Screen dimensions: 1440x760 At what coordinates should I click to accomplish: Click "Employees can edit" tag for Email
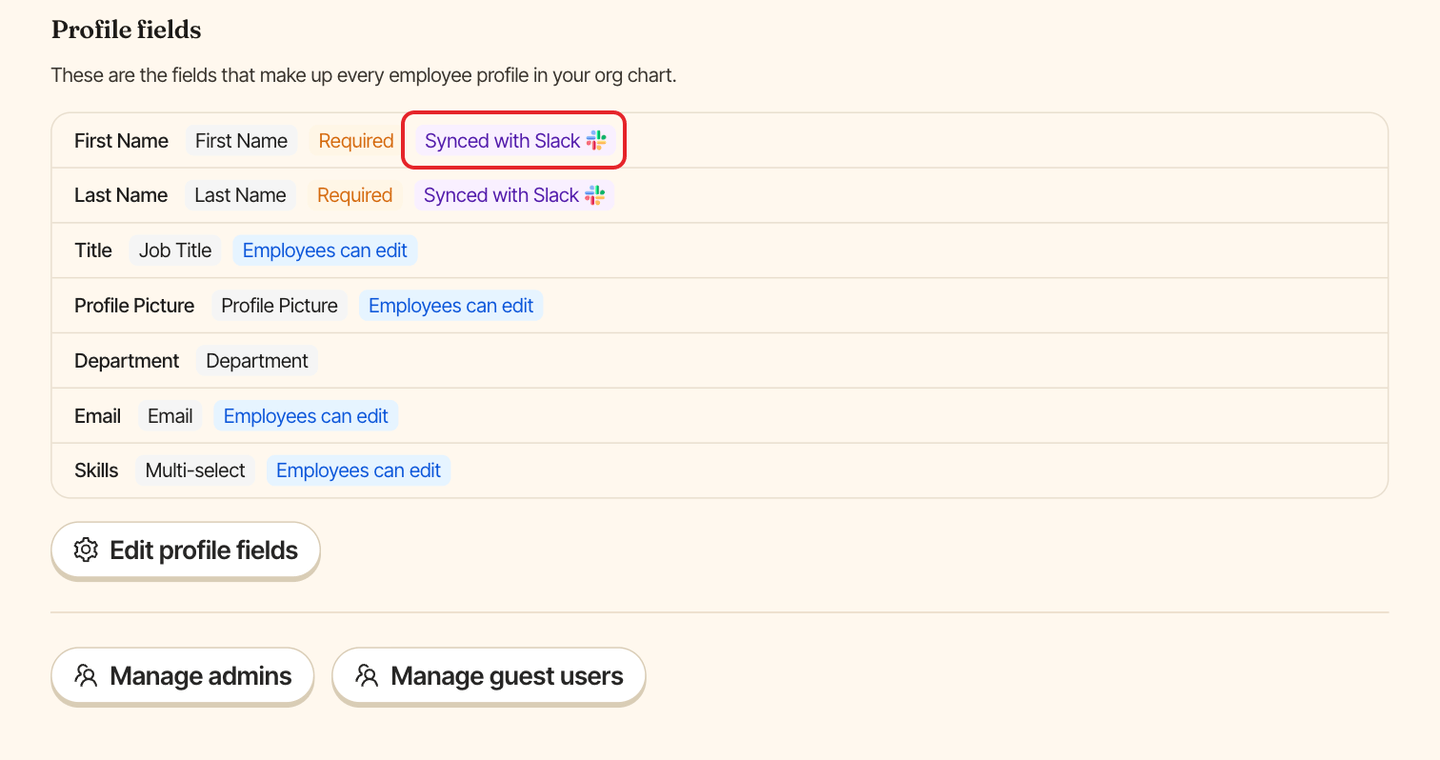click(x=306, y=416)
